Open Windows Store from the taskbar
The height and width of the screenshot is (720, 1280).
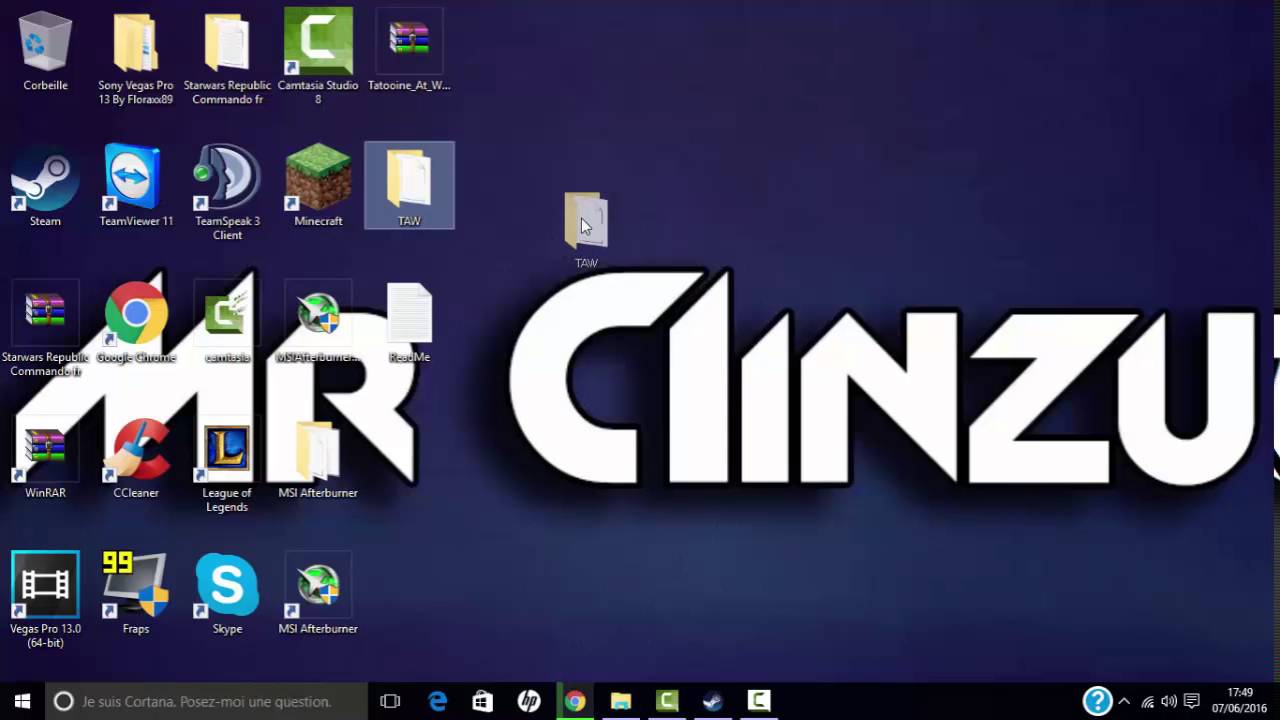[483, 701]
